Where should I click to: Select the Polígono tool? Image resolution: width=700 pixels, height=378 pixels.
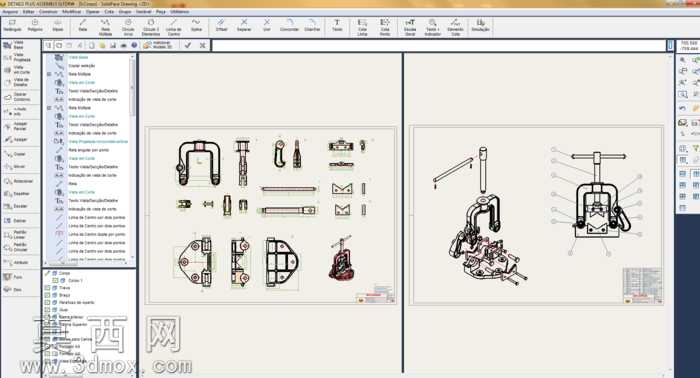35,26
